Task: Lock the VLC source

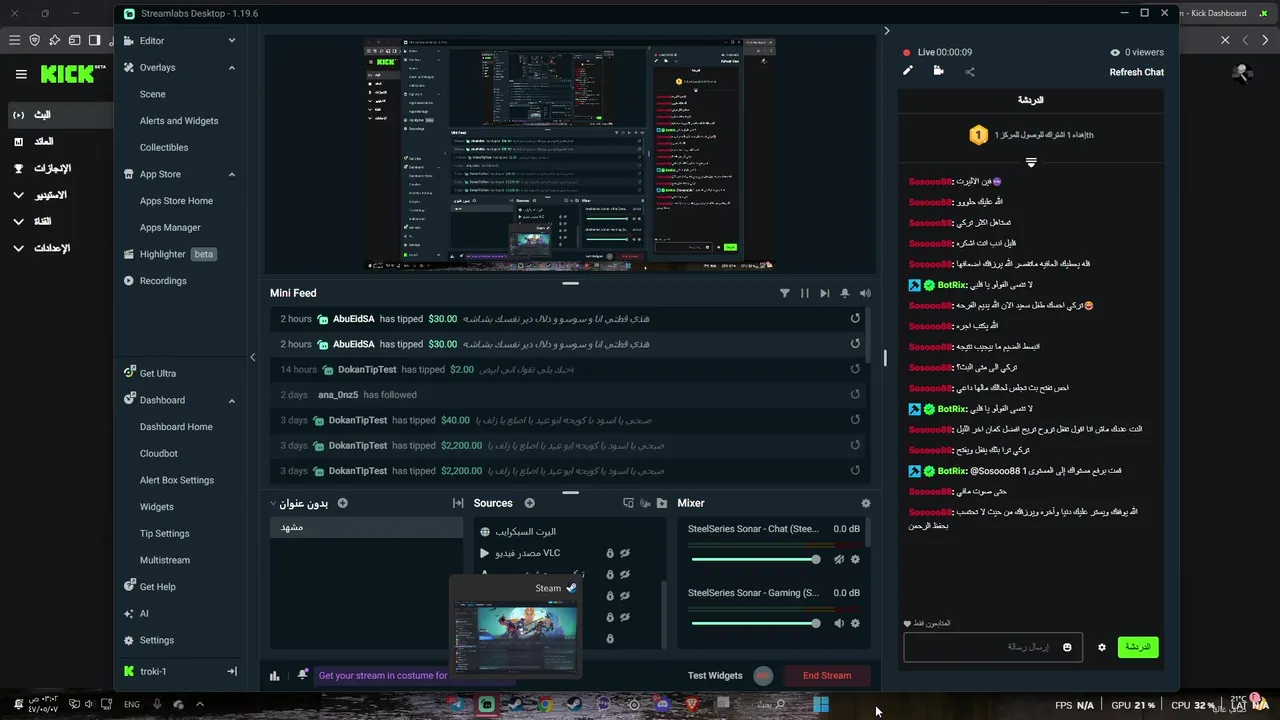Action: point(609,553)
